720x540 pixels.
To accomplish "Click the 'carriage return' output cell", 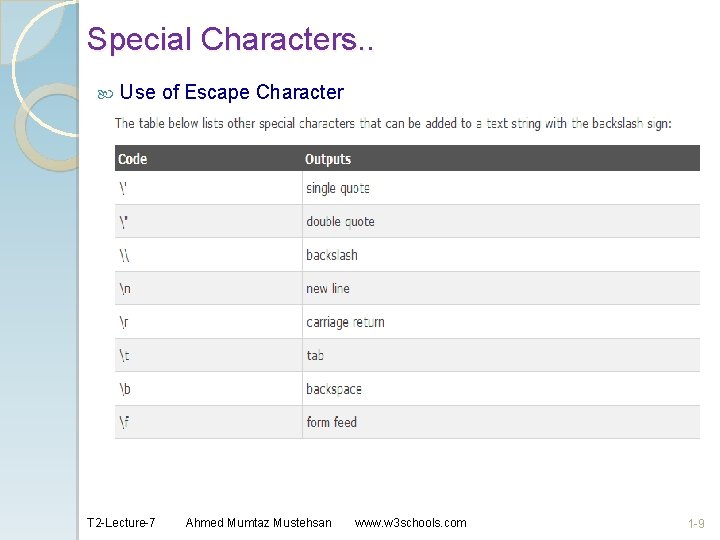I will click(x=345, y=322).
